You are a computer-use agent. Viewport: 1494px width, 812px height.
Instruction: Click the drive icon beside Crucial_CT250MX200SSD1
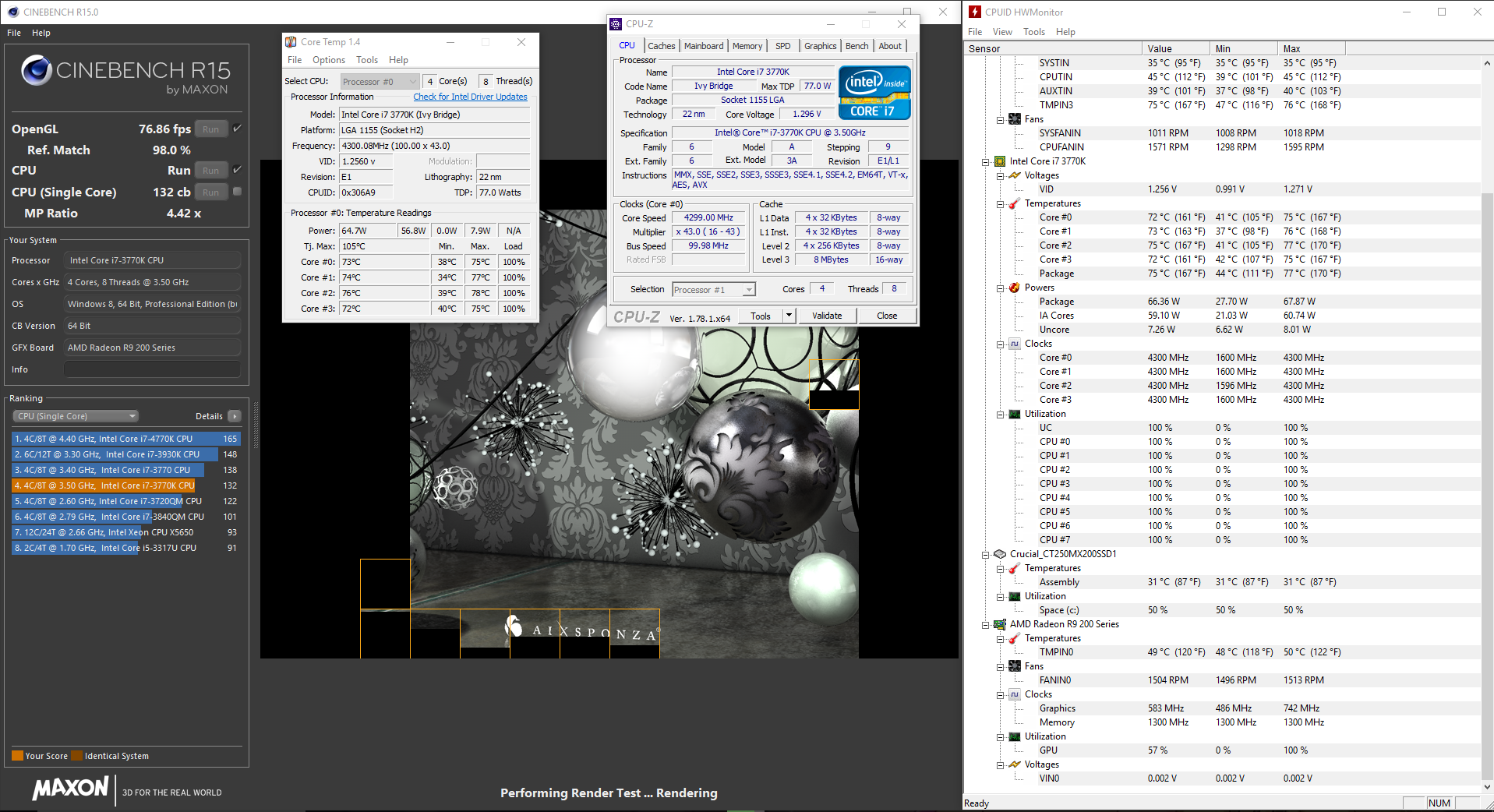(x=1000, y=554)
